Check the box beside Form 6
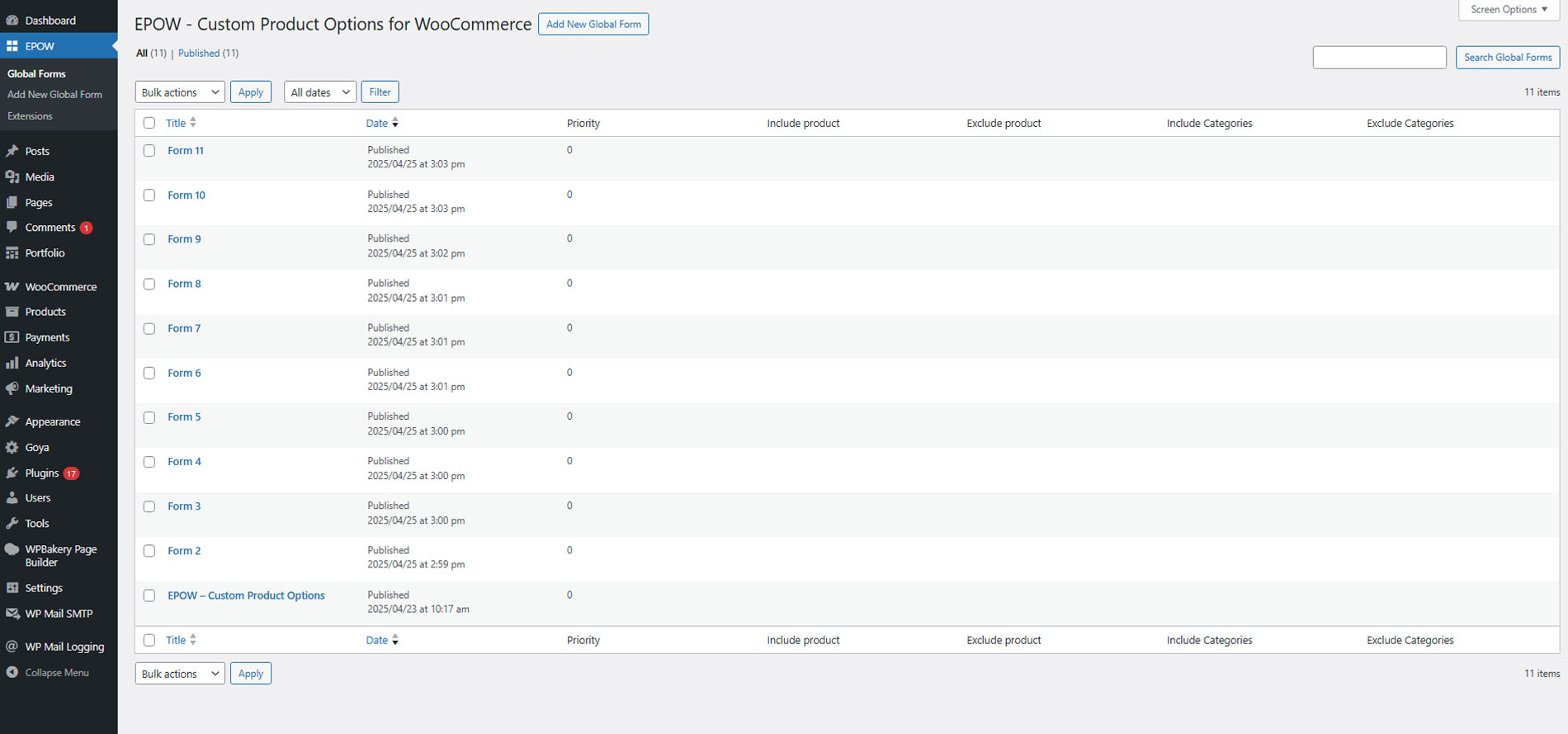The image size is (1568, 734). tap(149, 373)
